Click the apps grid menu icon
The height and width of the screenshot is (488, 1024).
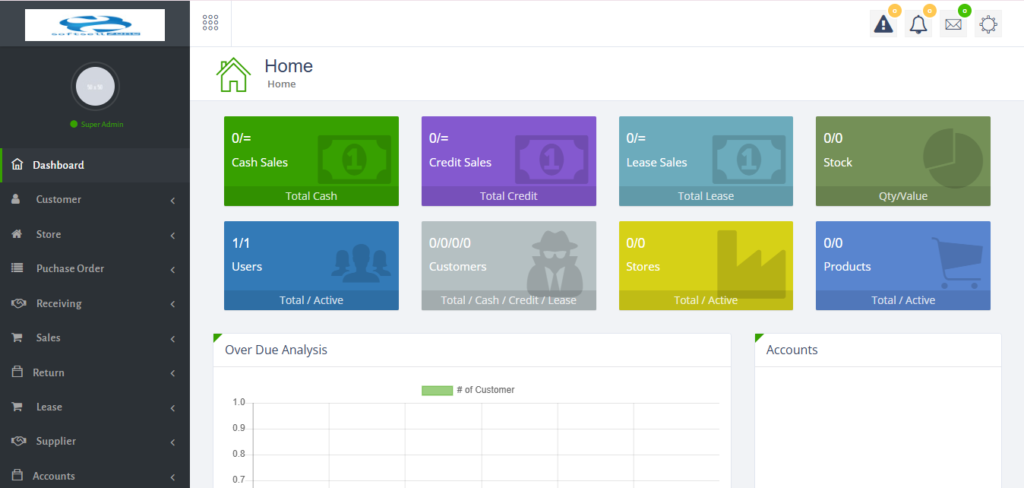(x=211, y=23)
